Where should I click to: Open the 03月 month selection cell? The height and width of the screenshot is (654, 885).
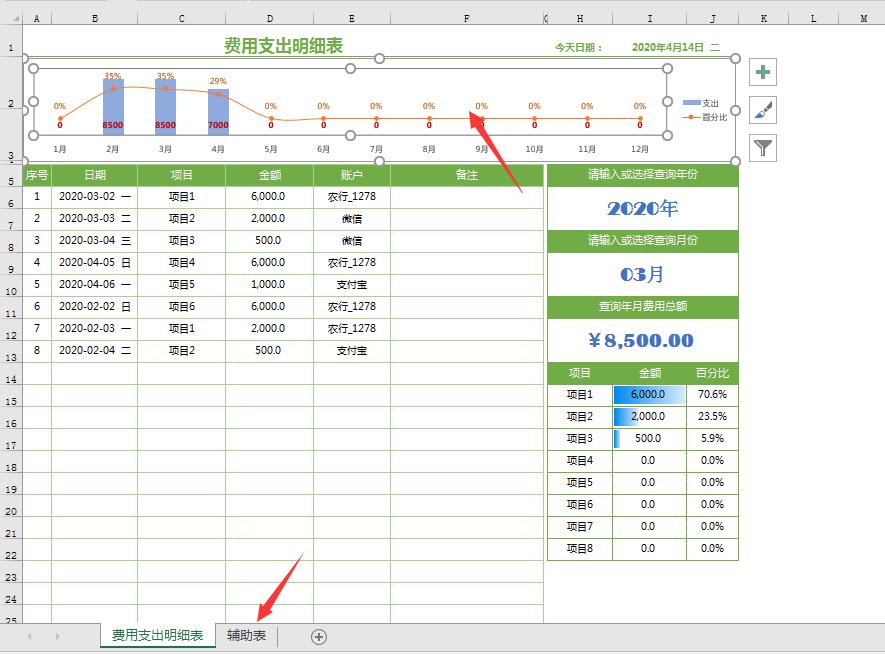[x=641, y=273]
